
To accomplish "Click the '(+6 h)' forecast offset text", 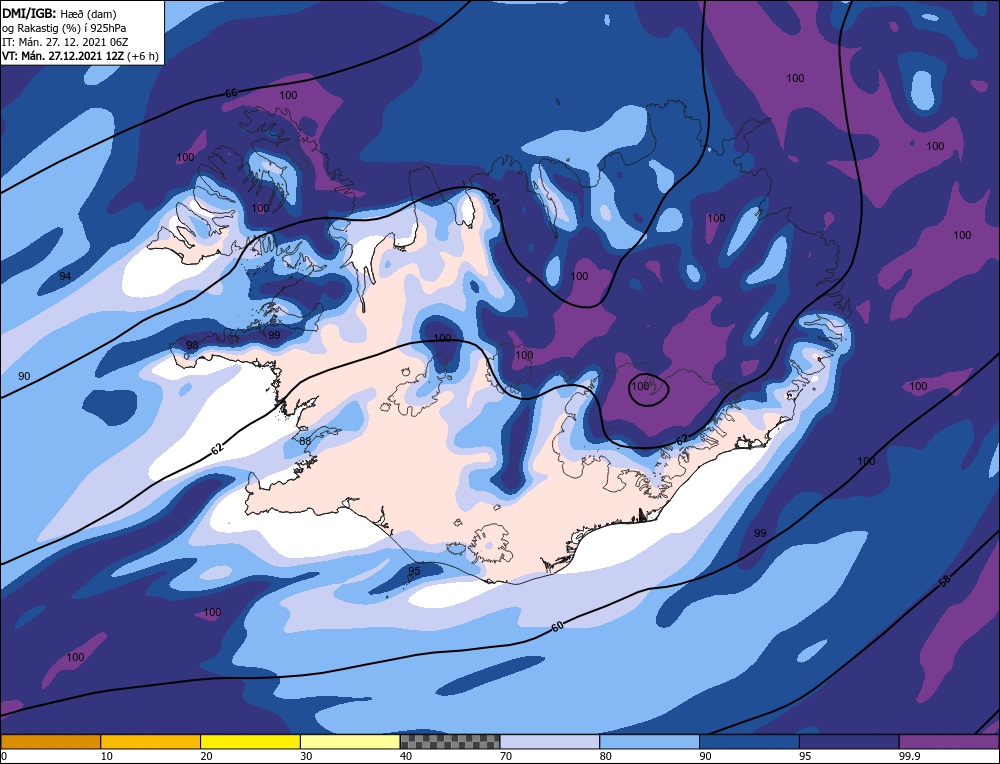I will click(x=143, y=56).
